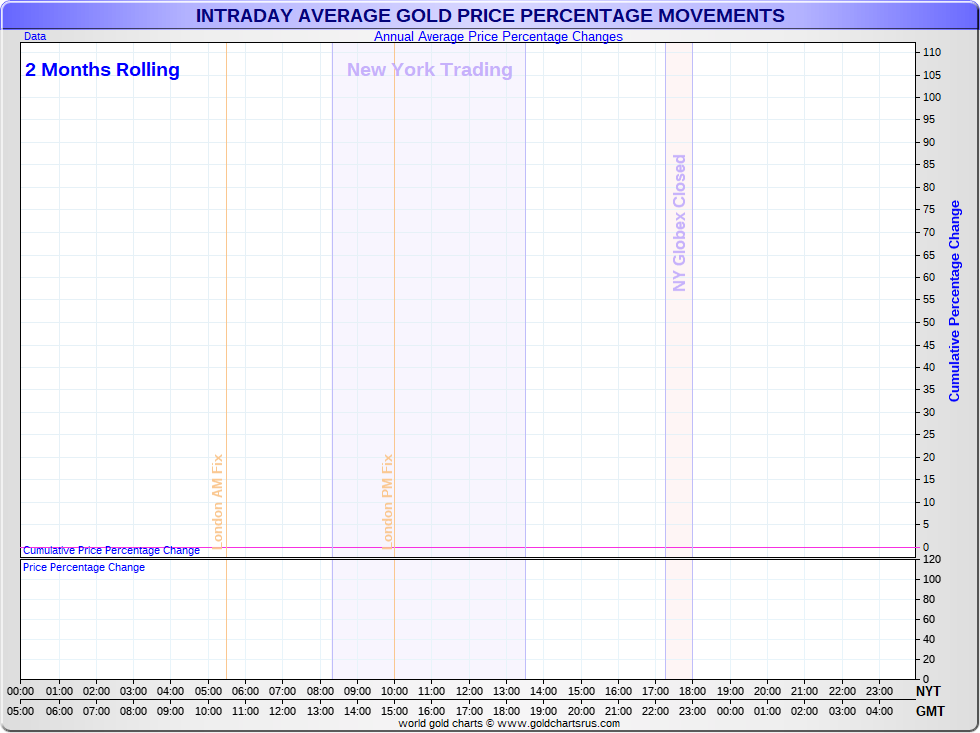The width and height of the screenshot is (980, 733).
Task: Click the '12:00' label in the GMT row
Action: coord(282,711)
